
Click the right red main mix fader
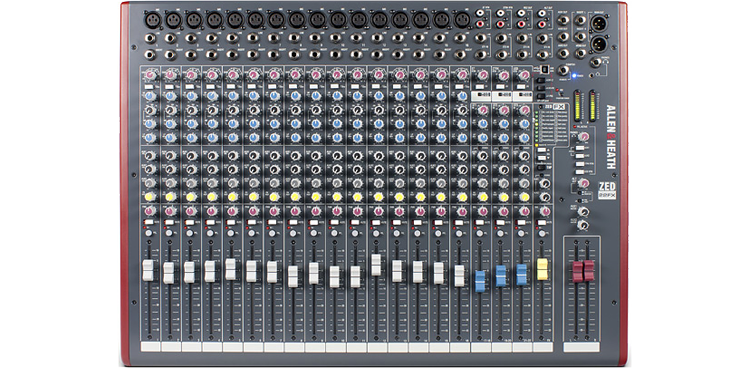589,270
